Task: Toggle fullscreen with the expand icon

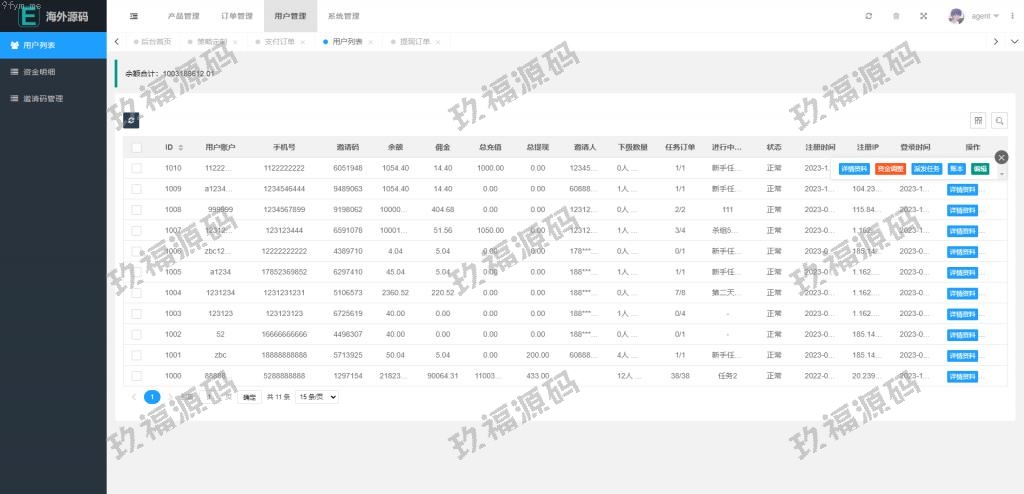Action: [923, 16]
